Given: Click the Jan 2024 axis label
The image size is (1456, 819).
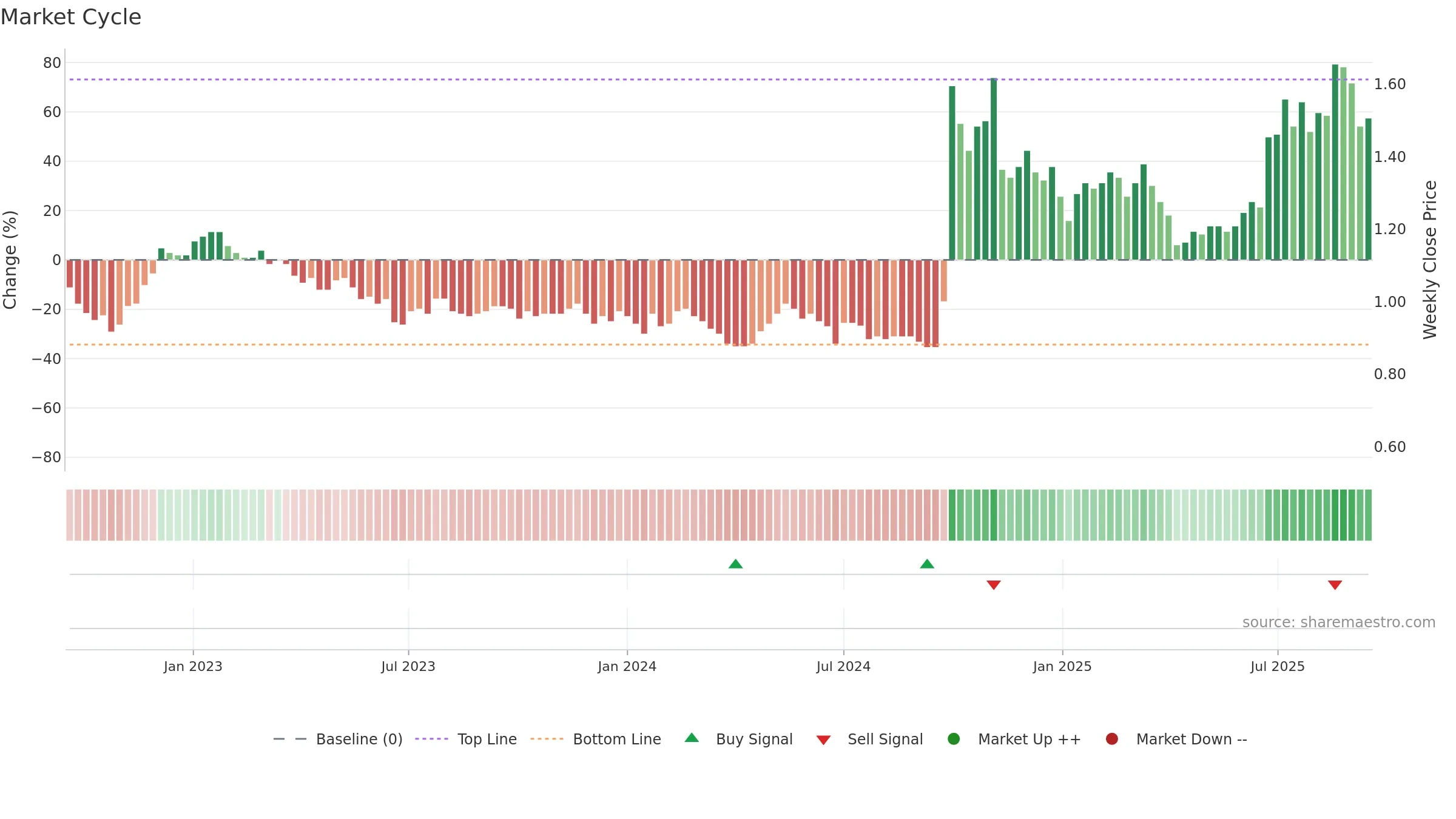Looking at the screenshot, I should (627, 666).
